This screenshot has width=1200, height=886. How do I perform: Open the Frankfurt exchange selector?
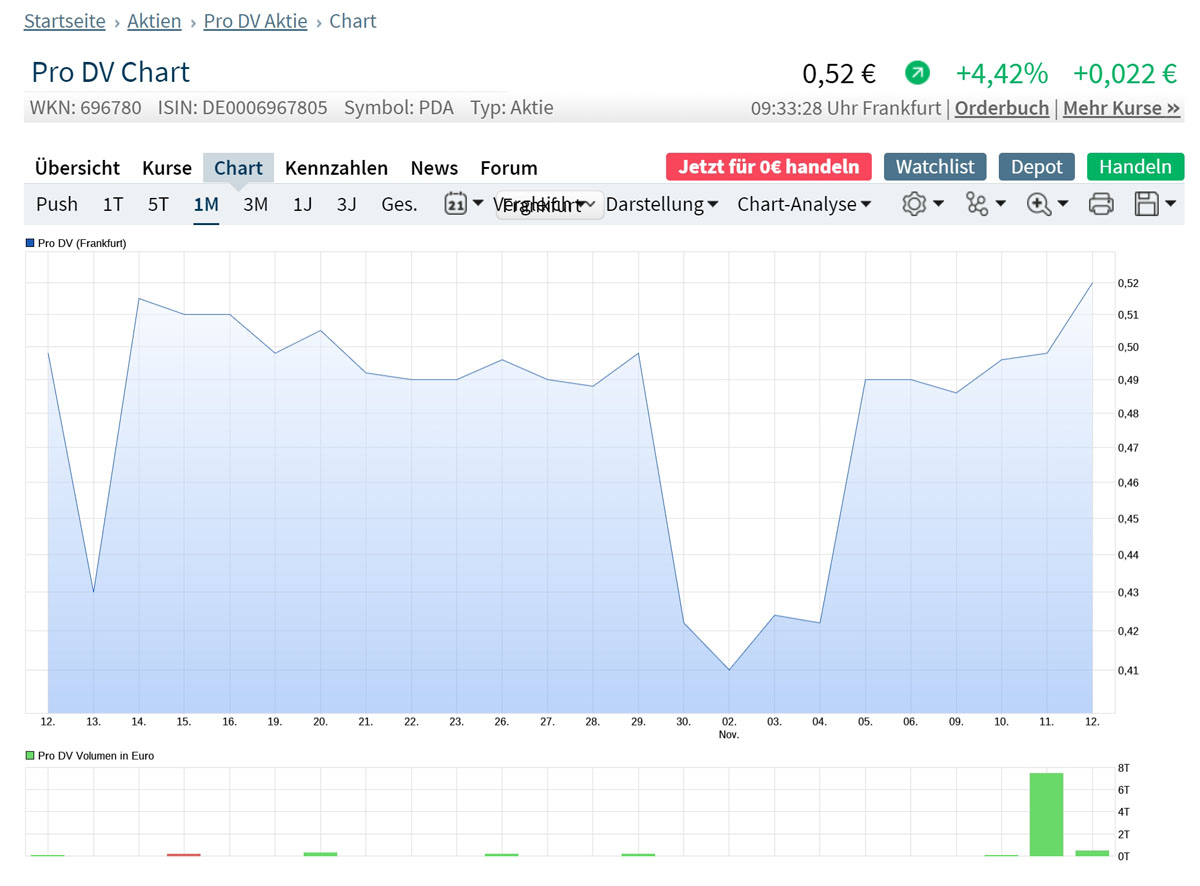[550, 206]
